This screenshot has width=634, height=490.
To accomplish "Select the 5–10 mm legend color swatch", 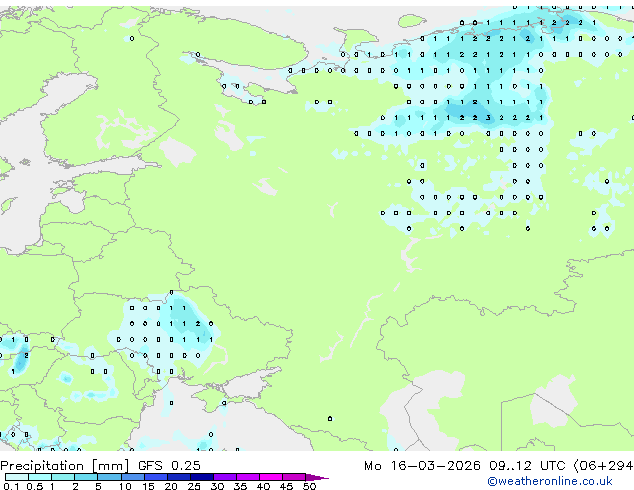I will pos(109,477).
